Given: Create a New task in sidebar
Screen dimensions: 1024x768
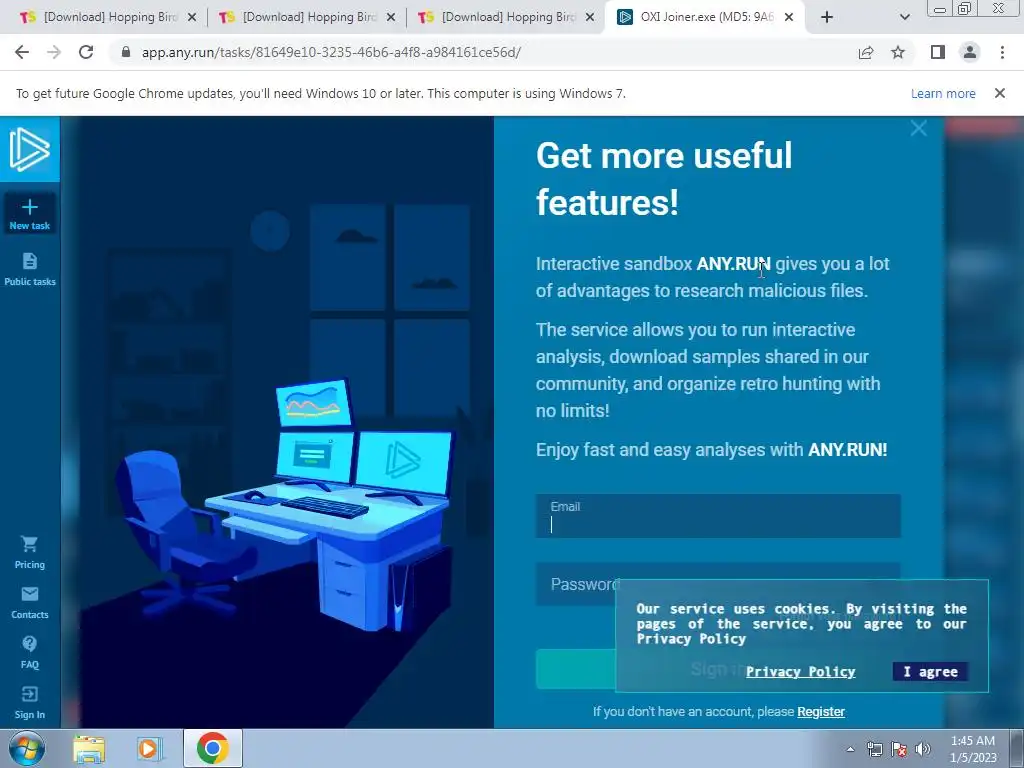Looking at the screenshot, I should coord(29,214).
